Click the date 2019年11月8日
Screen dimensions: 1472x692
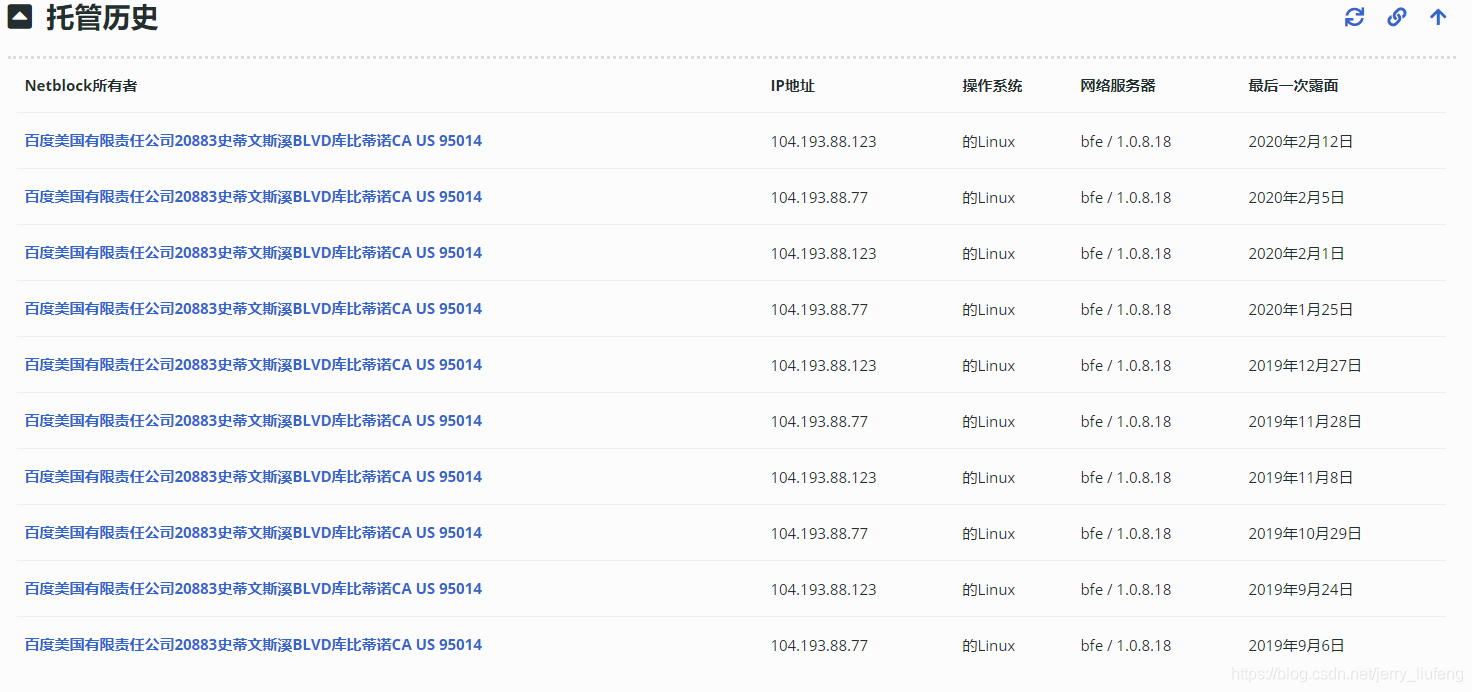click(1301, 478)
